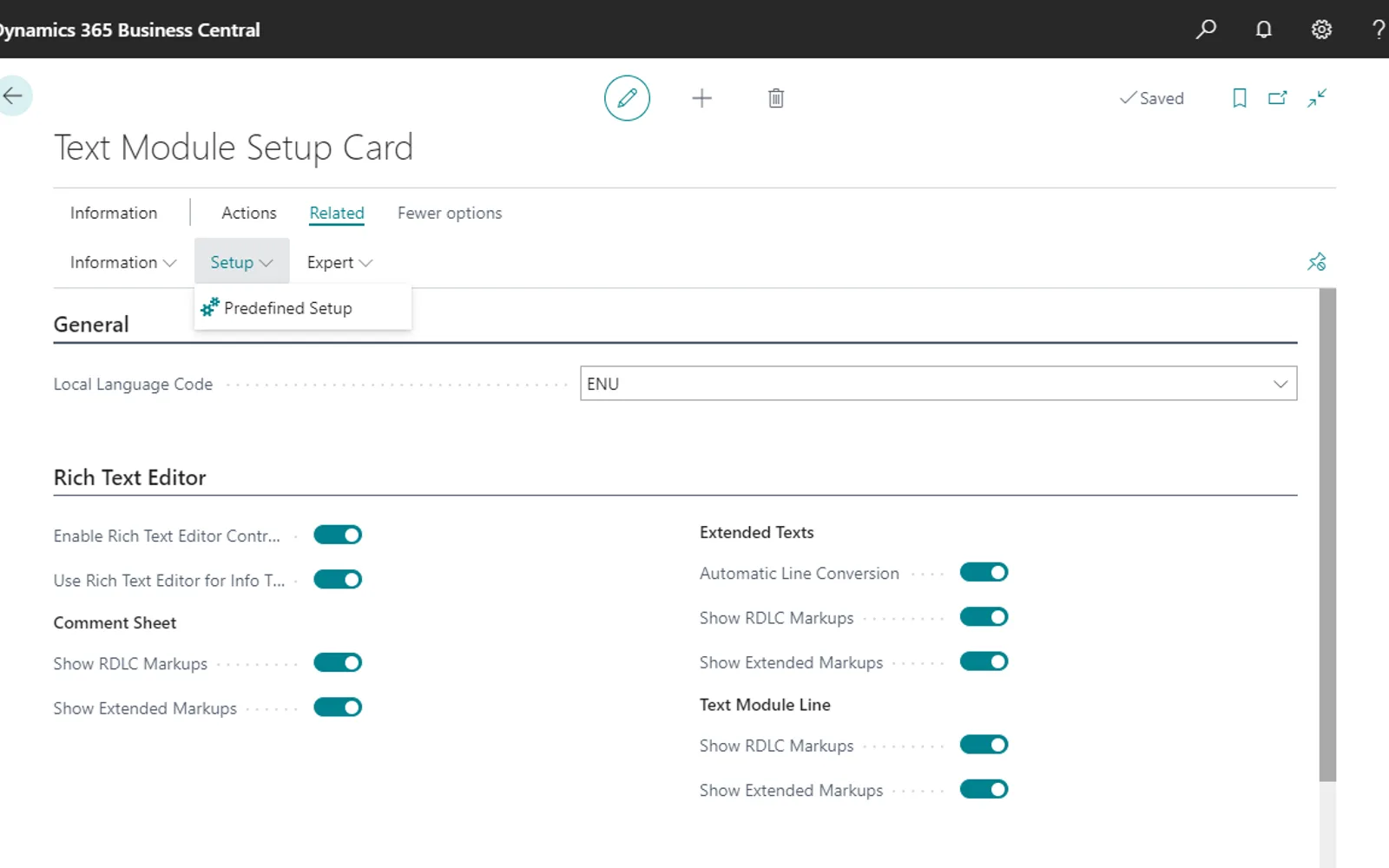The width and height of the screenshot is (1389, 868).
Task: Toggle Extended Texts Show Extended Markups
Action: 984,661
